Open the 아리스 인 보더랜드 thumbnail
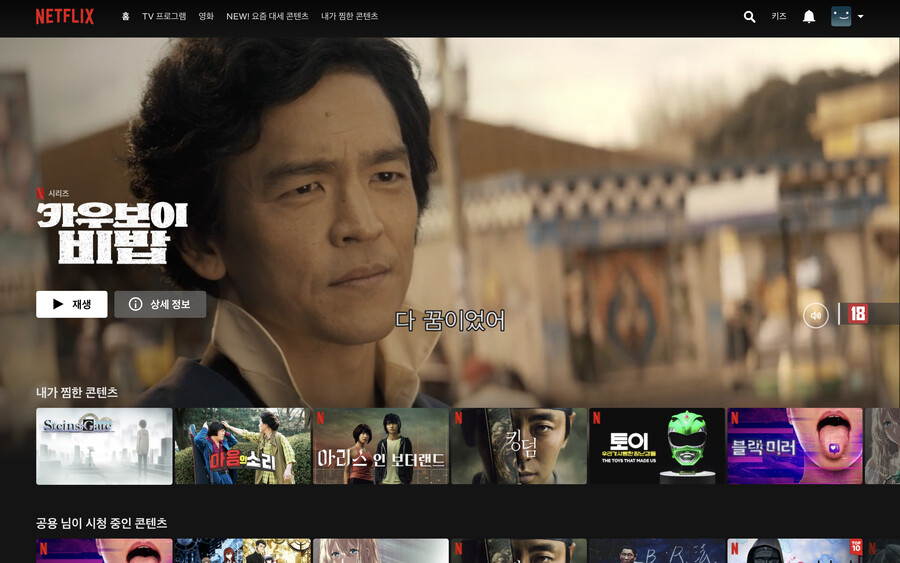The height and width of the screenshot is (563, 900). pos(381,446)
